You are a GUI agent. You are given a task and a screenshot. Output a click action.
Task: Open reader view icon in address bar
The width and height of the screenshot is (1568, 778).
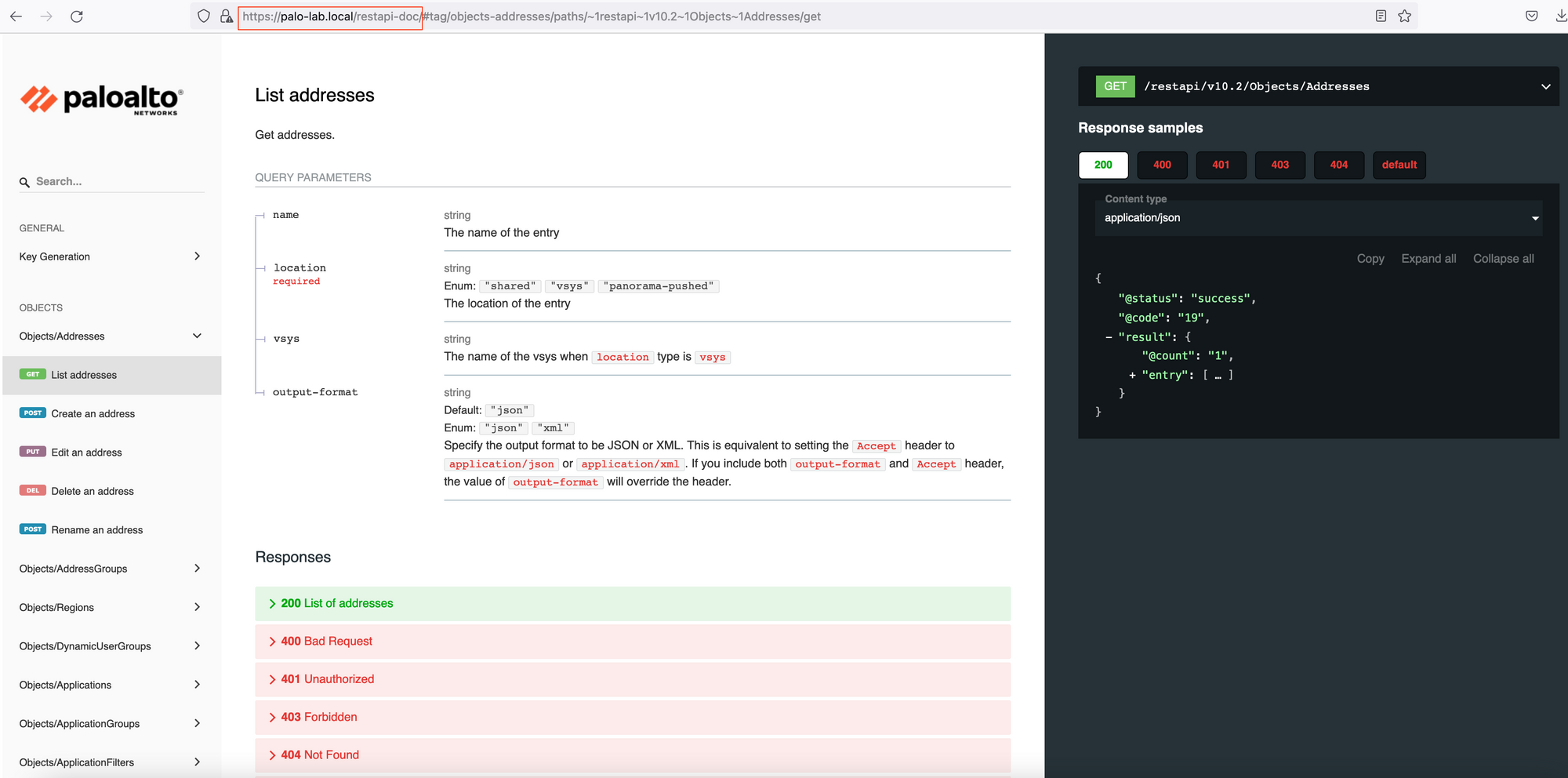click(x=1381, y=16)
